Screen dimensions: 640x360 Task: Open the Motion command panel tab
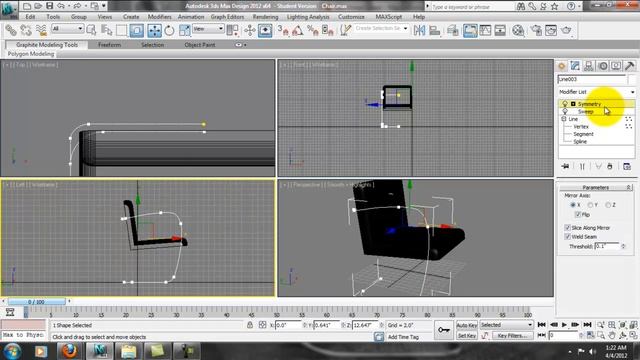tap(602, 66)
